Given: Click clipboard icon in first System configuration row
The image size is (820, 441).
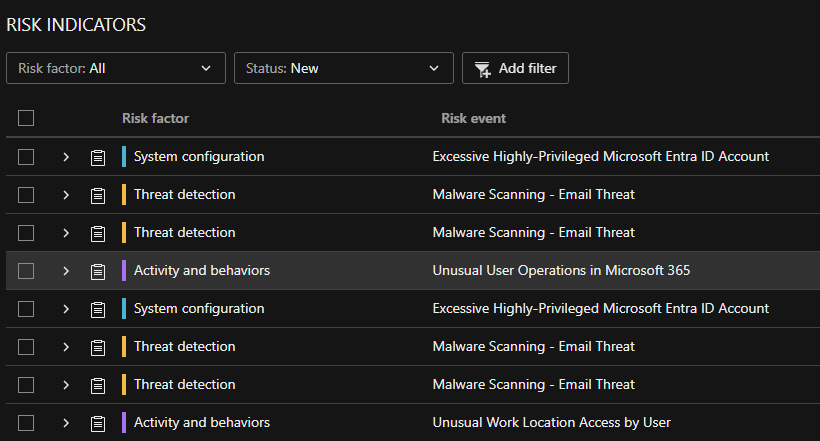Looking at the screenshot, I should (98, 157).
